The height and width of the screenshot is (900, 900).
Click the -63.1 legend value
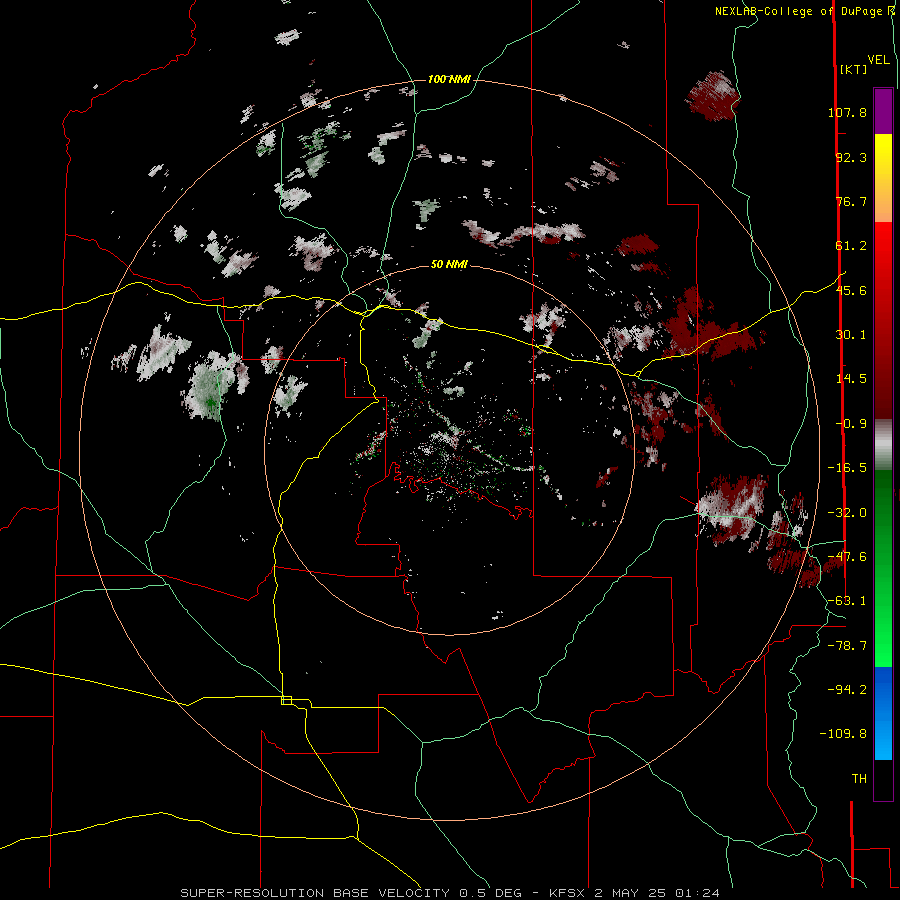coord(847,601)
